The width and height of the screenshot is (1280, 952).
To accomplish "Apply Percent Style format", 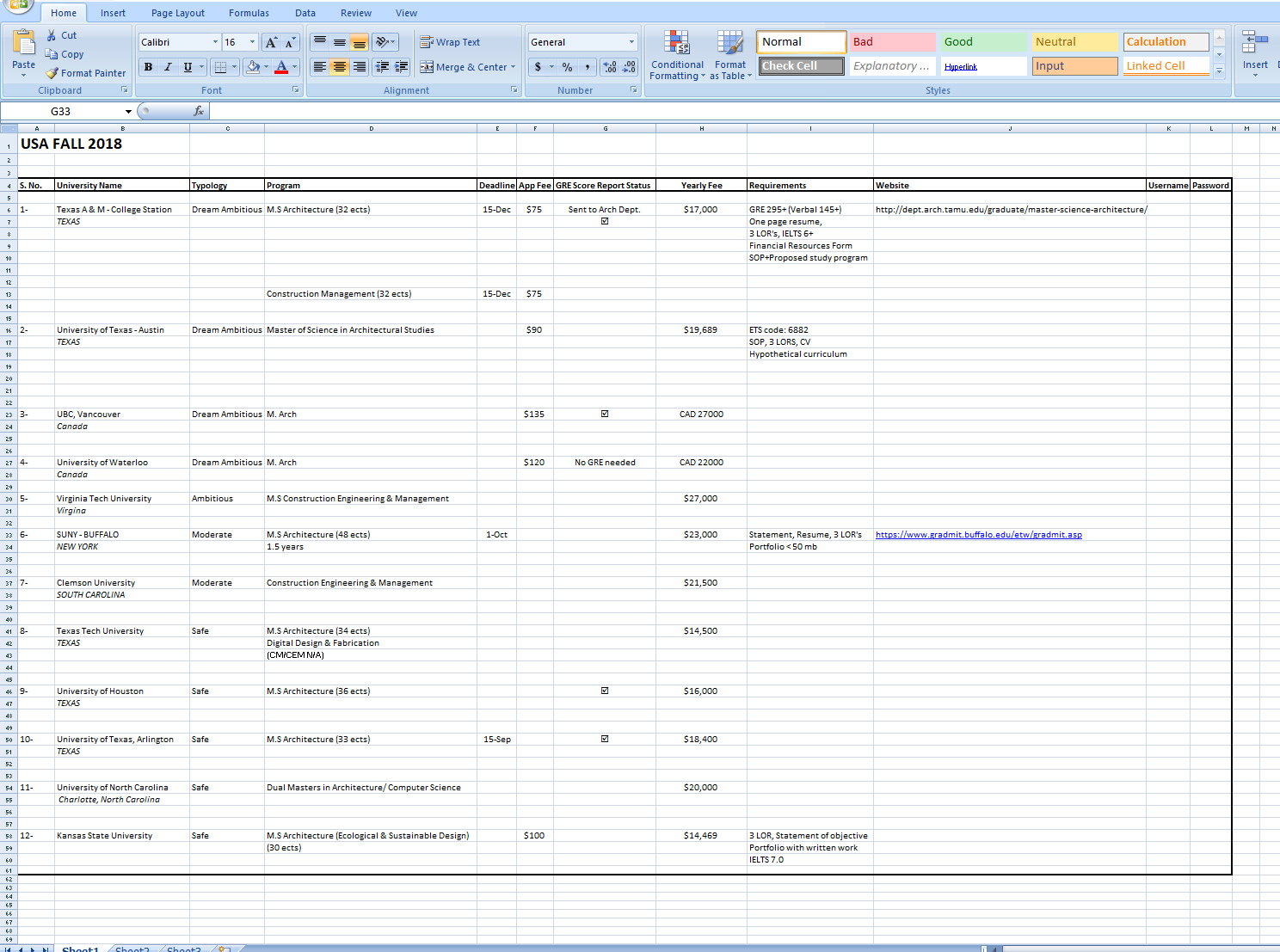I will pos(567,67).
